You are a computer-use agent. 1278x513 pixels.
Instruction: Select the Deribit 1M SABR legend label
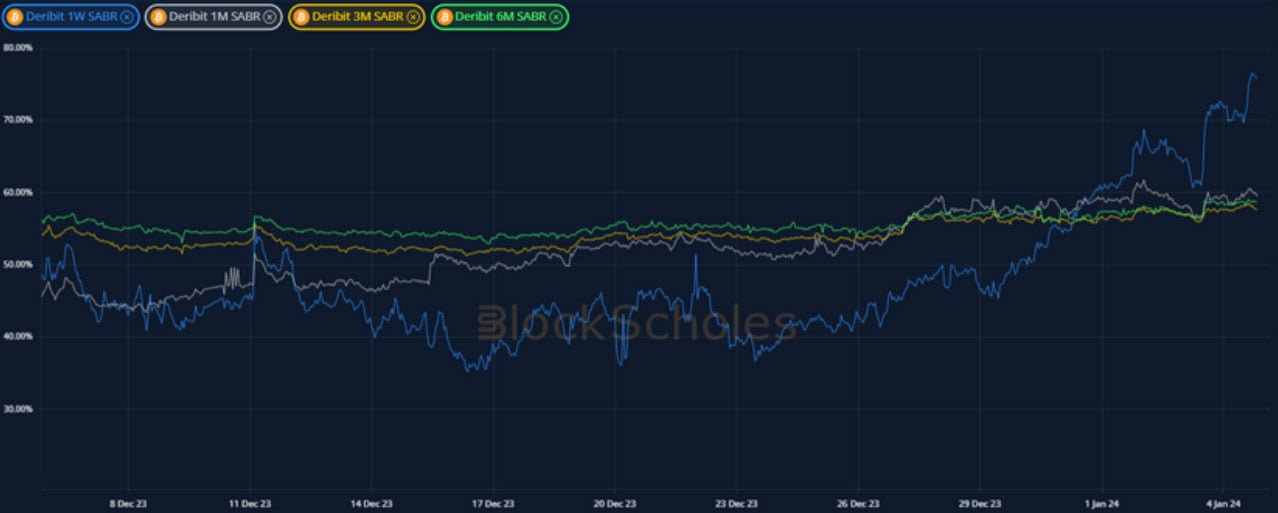coord(214,17)
